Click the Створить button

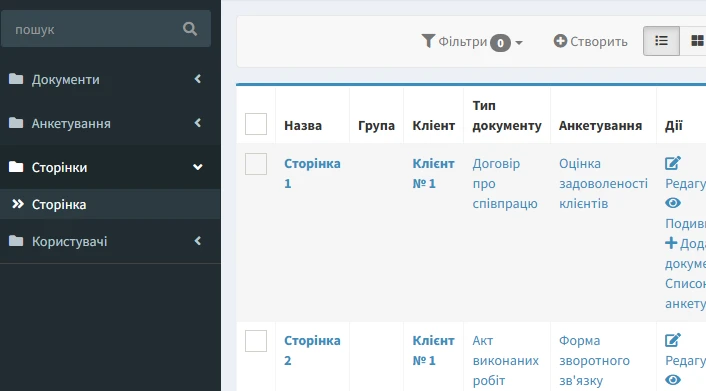tap(590, 41)
